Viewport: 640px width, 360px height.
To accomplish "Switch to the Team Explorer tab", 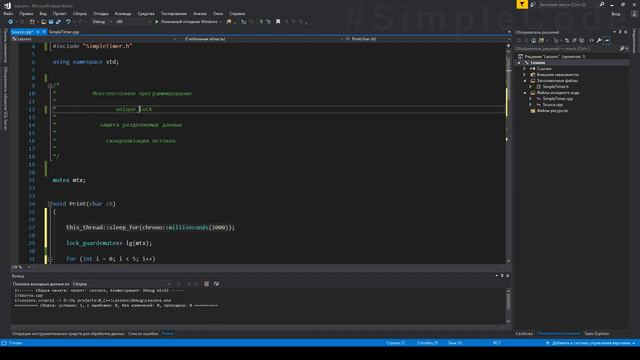I will tap(596, 333).
